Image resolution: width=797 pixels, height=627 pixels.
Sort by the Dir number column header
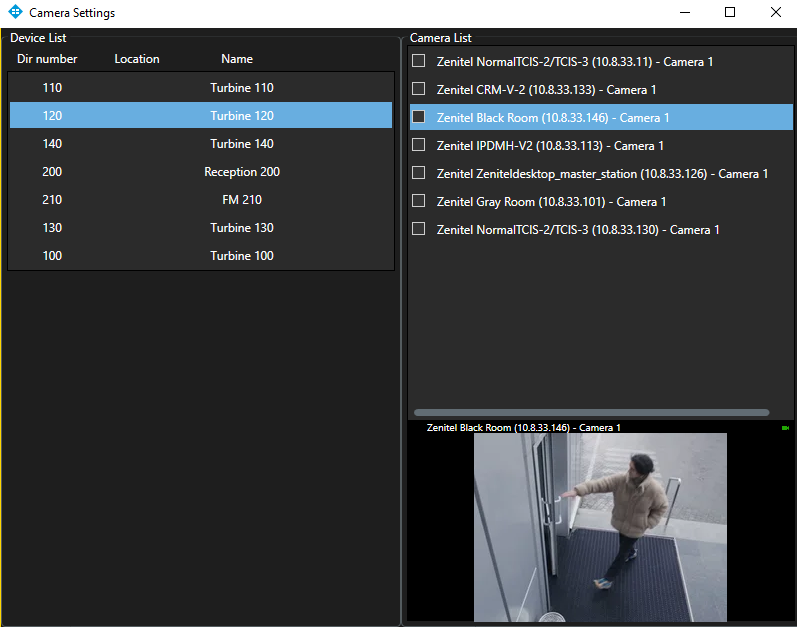tap(47, 59)
